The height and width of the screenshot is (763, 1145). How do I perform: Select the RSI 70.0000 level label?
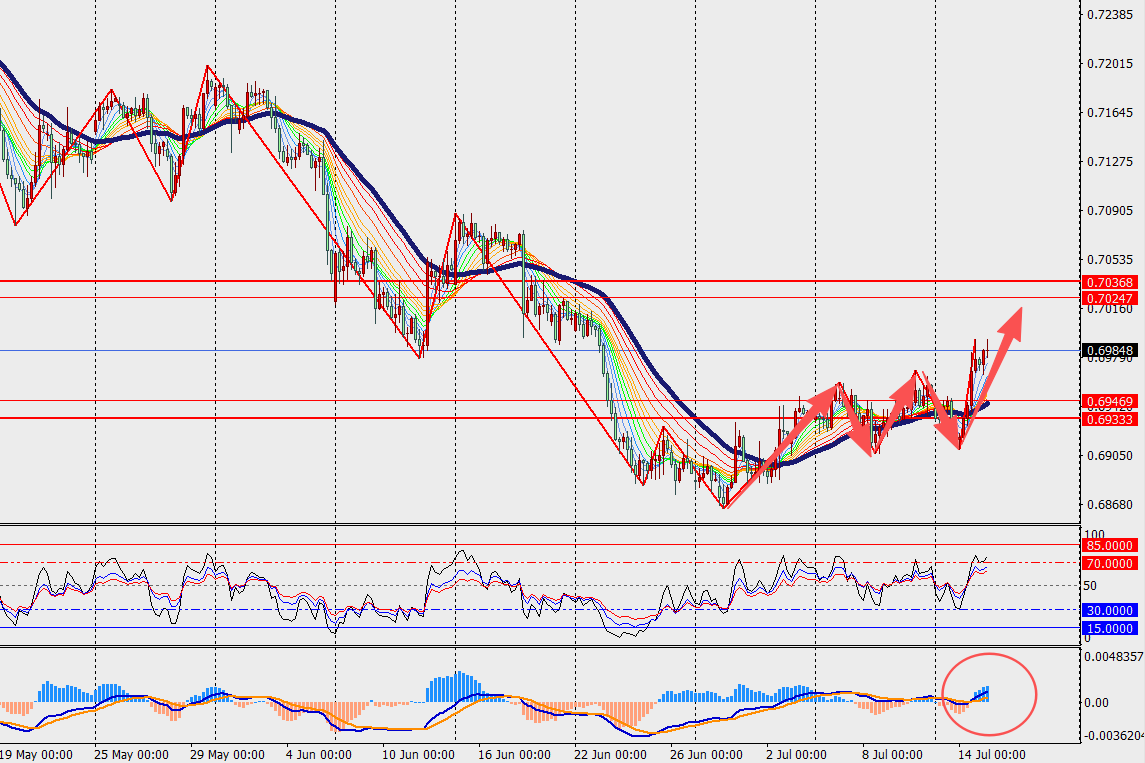(x=1109, y=564)
